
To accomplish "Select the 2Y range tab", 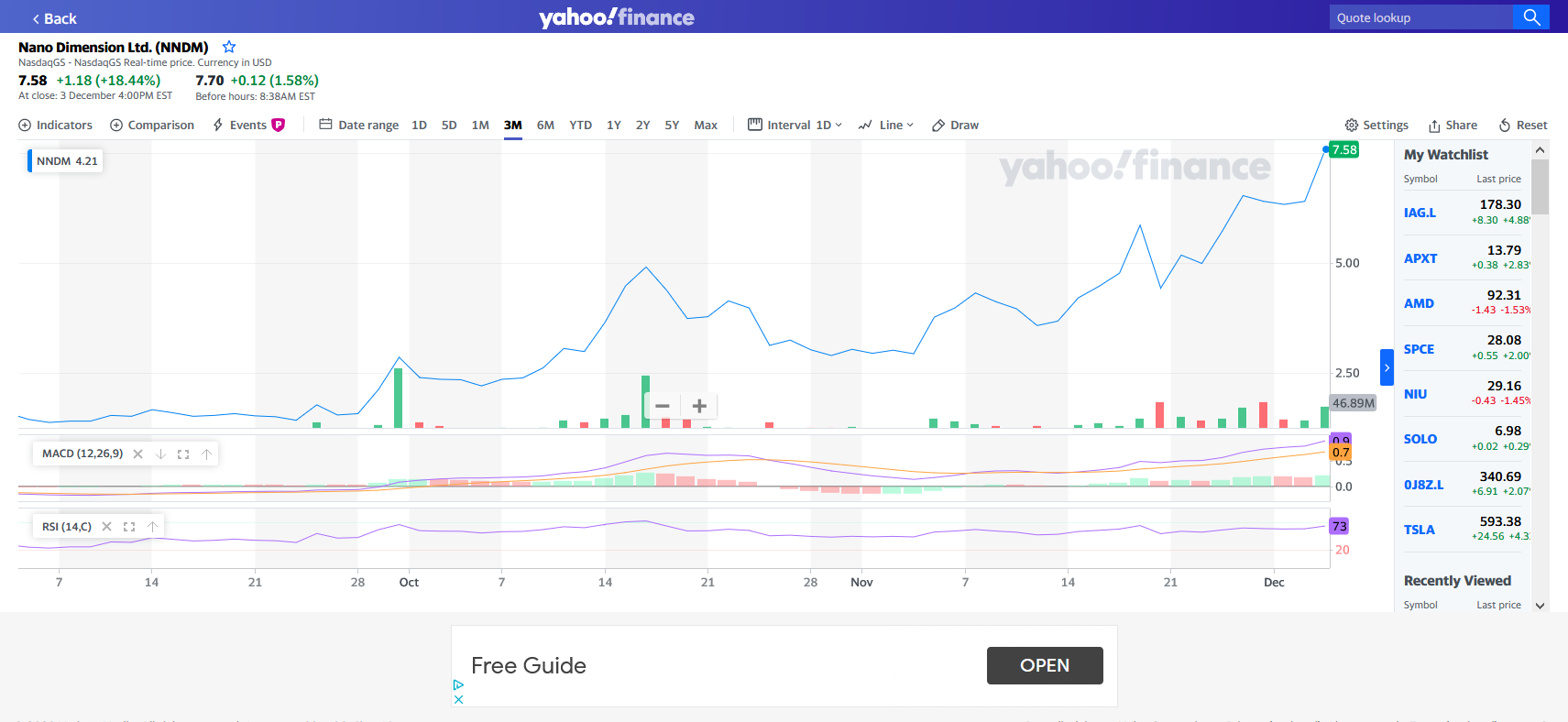I will [643, 125].
